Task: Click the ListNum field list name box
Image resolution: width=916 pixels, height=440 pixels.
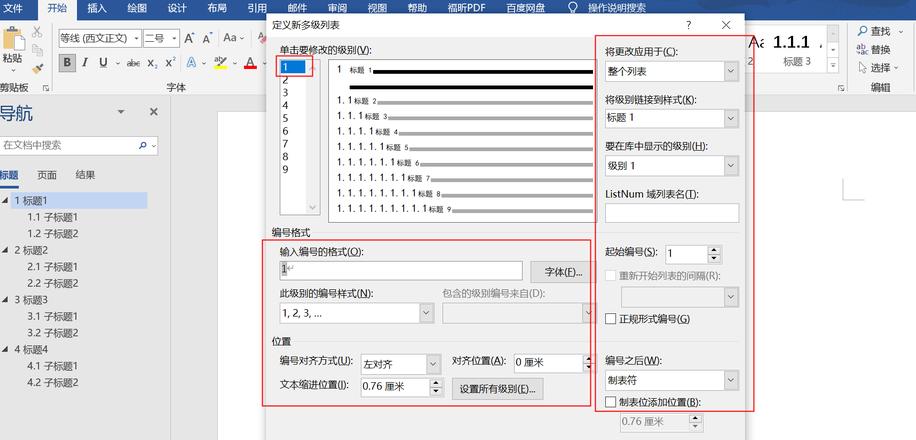Action: coord(672,213)
